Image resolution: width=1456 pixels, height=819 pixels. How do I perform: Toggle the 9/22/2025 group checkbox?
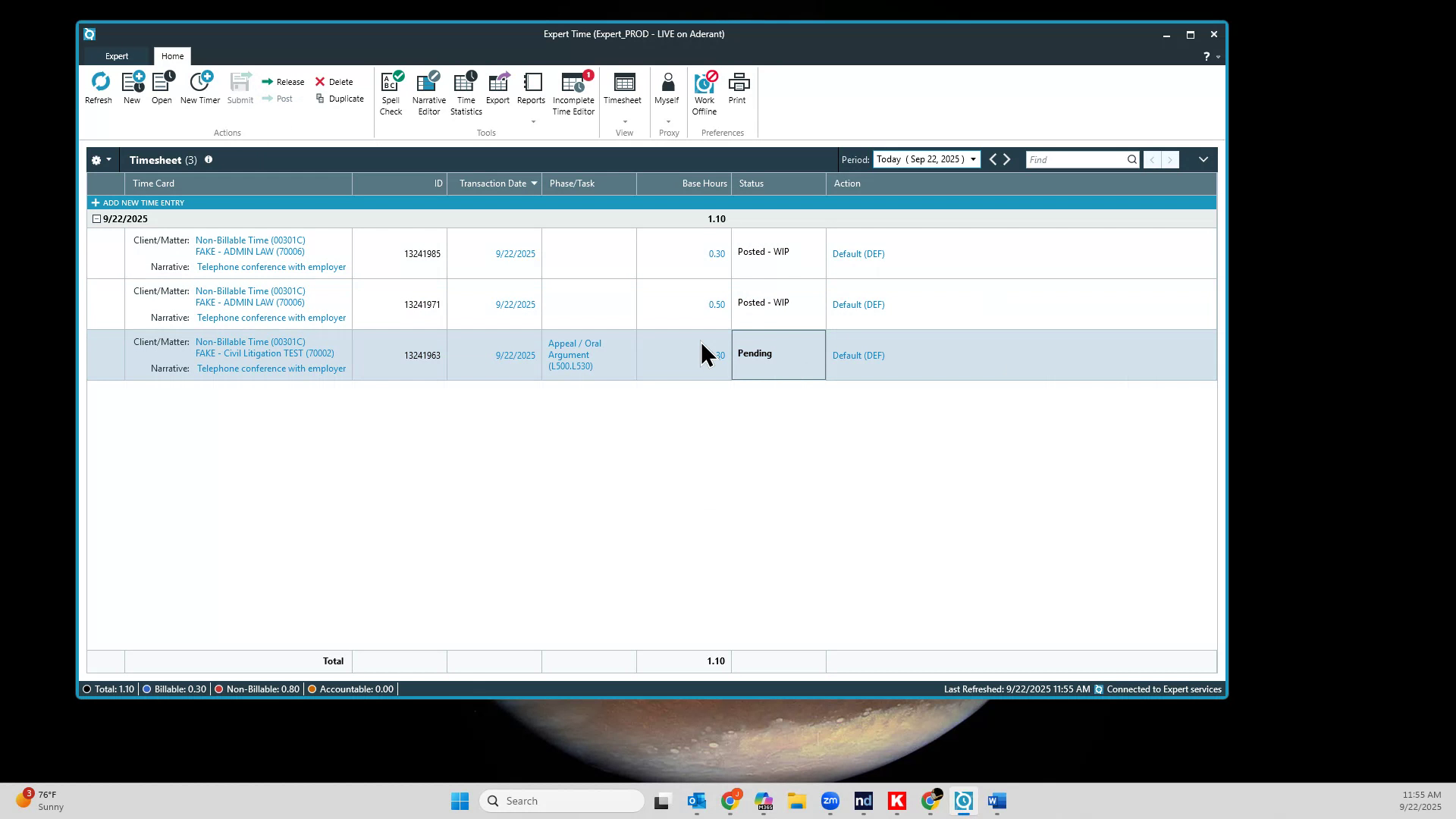(x=97, y=218)
